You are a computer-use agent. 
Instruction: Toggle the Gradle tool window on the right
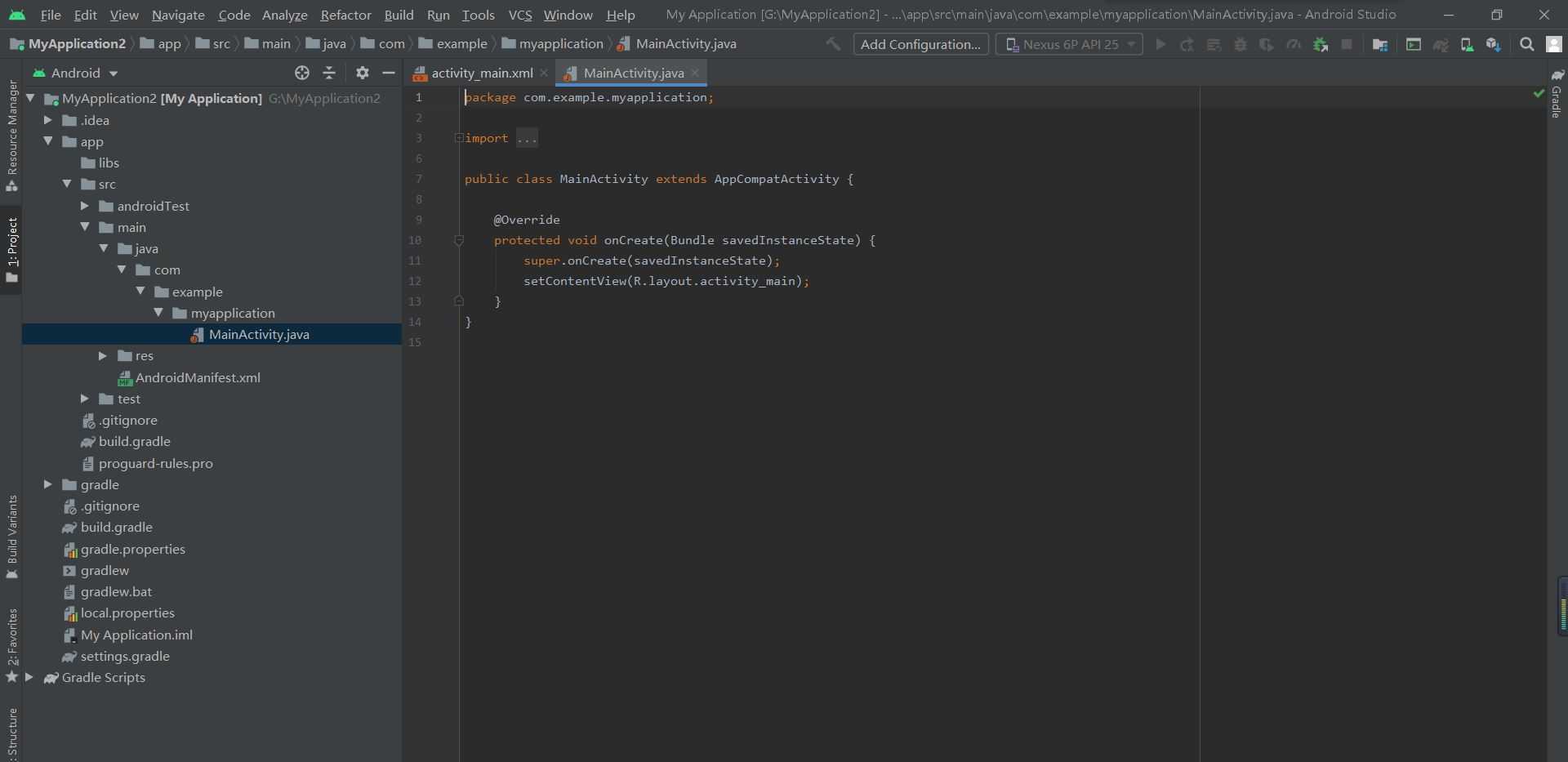pyautogui.click(x=1557, y=93)
